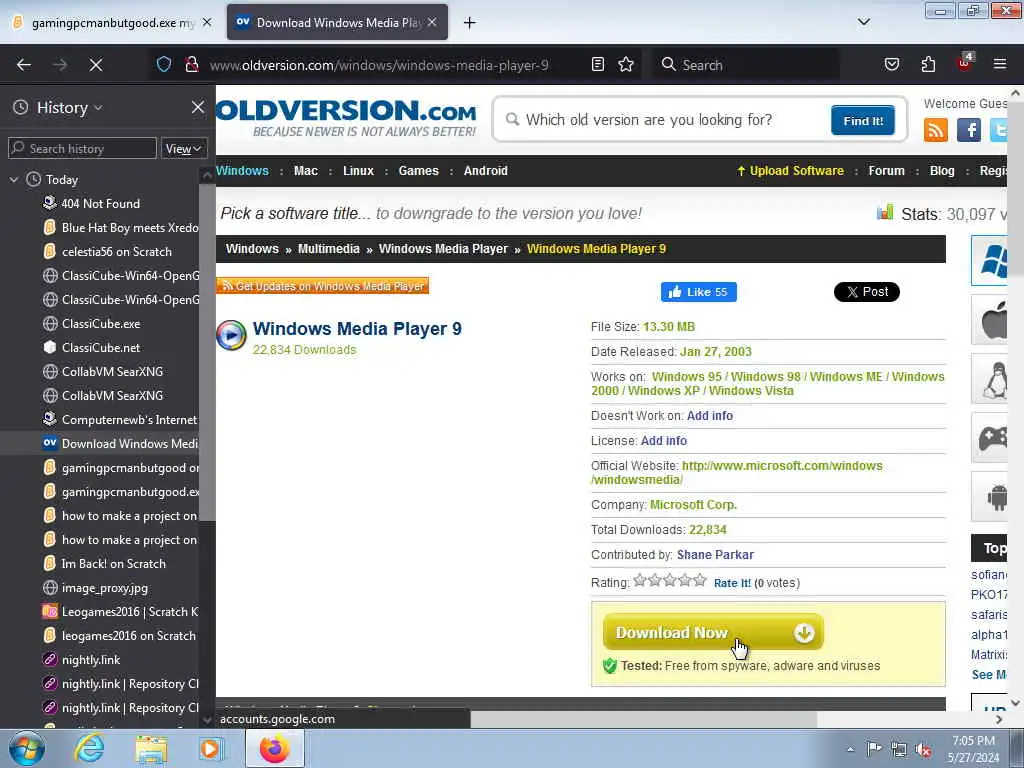Rate with the fifth star
The width and height of the screenshot is (1024, 768).
pos(700,580)
